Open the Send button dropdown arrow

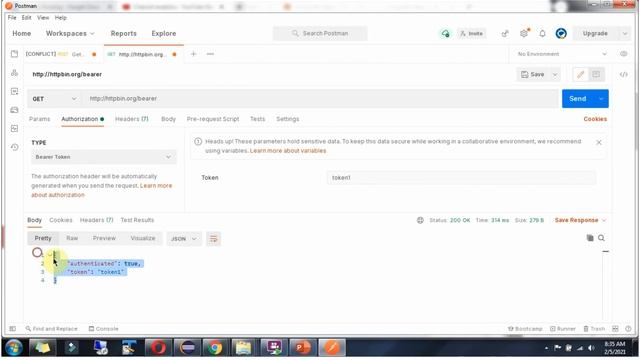(x=601, y=99)
